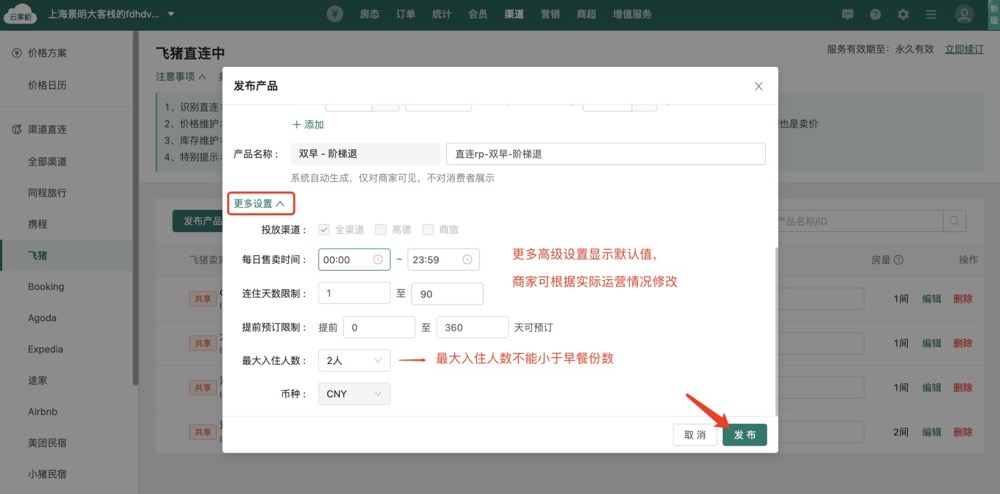This screenshot has width=1000, height=494.
Task: Toggle the 商旅 checkbox
Action: point(428,229)
